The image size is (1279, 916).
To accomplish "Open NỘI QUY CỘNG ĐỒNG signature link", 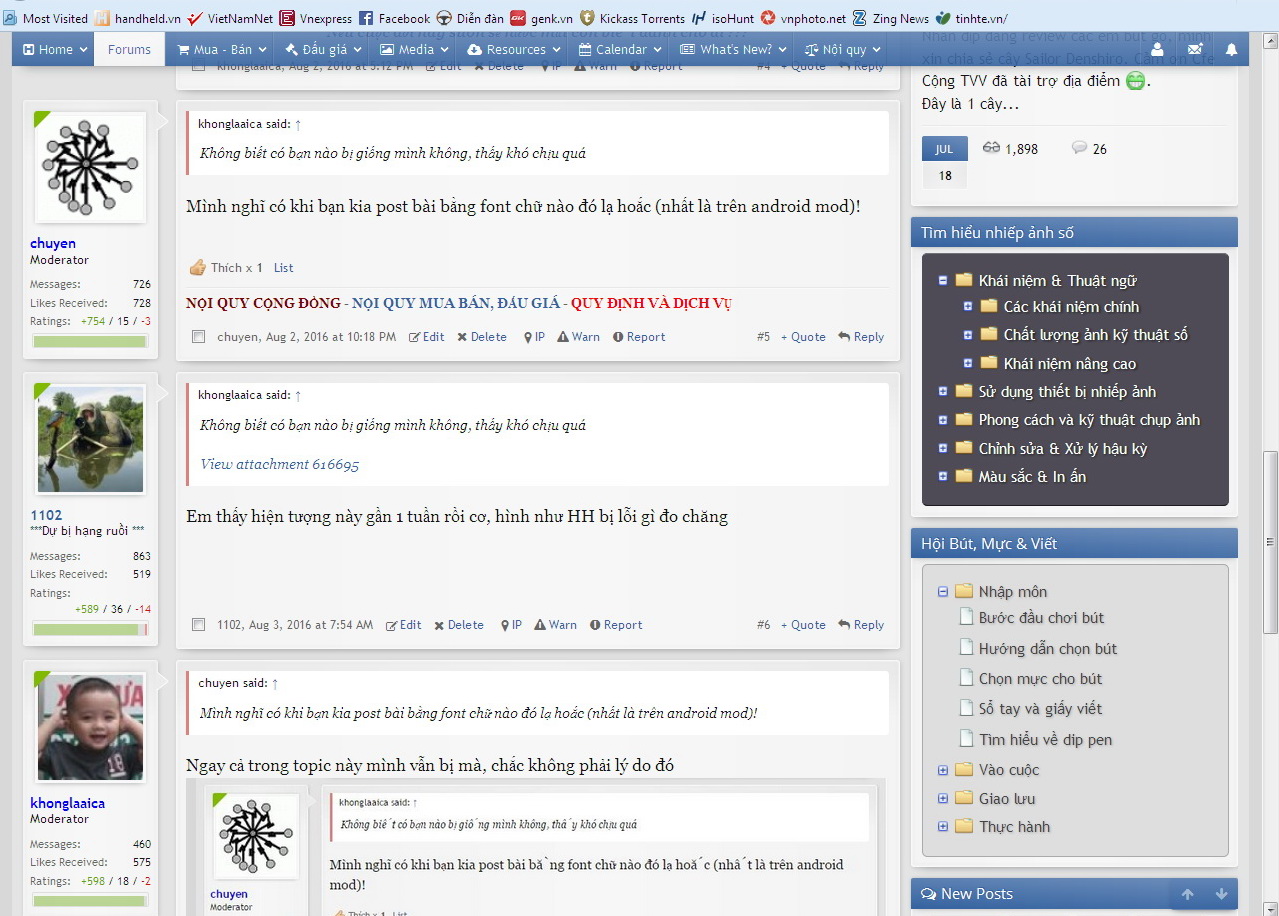I will 264,303.
